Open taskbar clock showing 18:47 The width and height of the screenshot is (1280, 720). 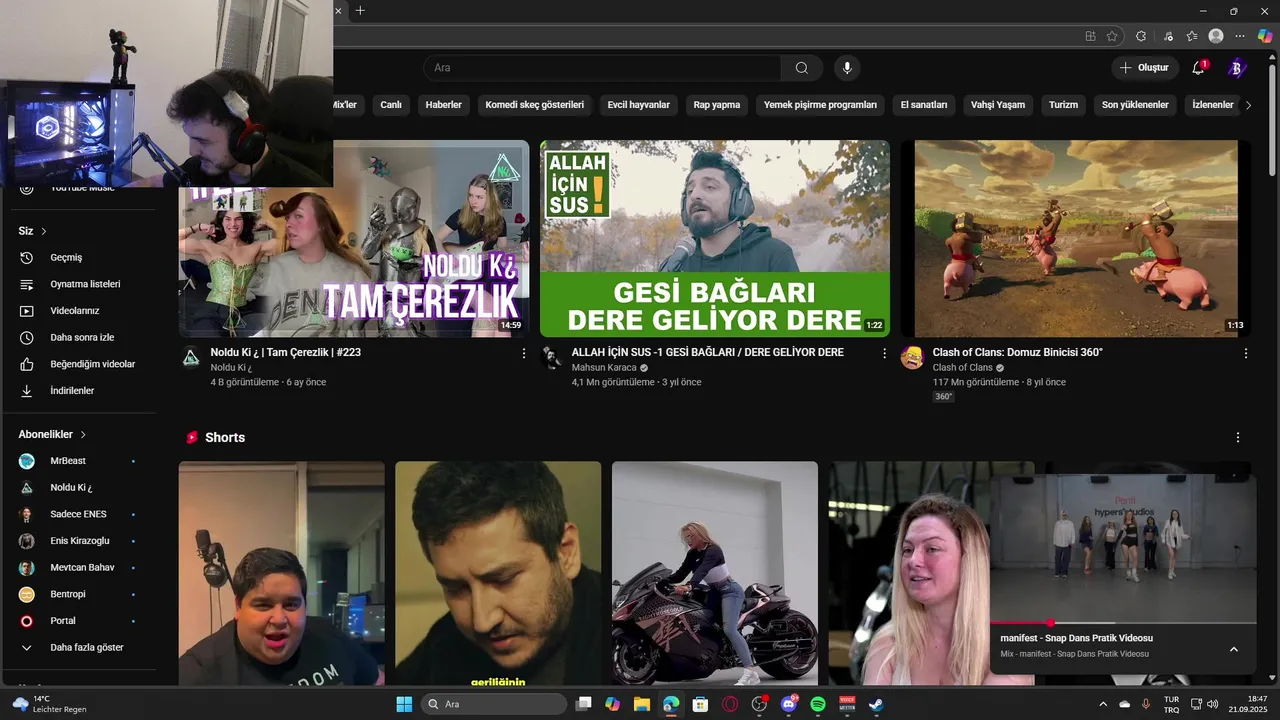(x=1249, y=704)
